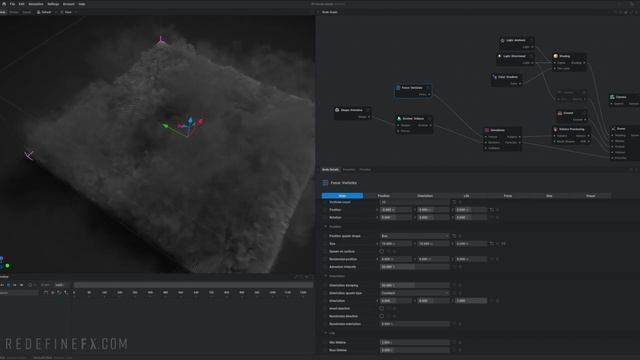Collapse the Life section in details

[326, 333]
